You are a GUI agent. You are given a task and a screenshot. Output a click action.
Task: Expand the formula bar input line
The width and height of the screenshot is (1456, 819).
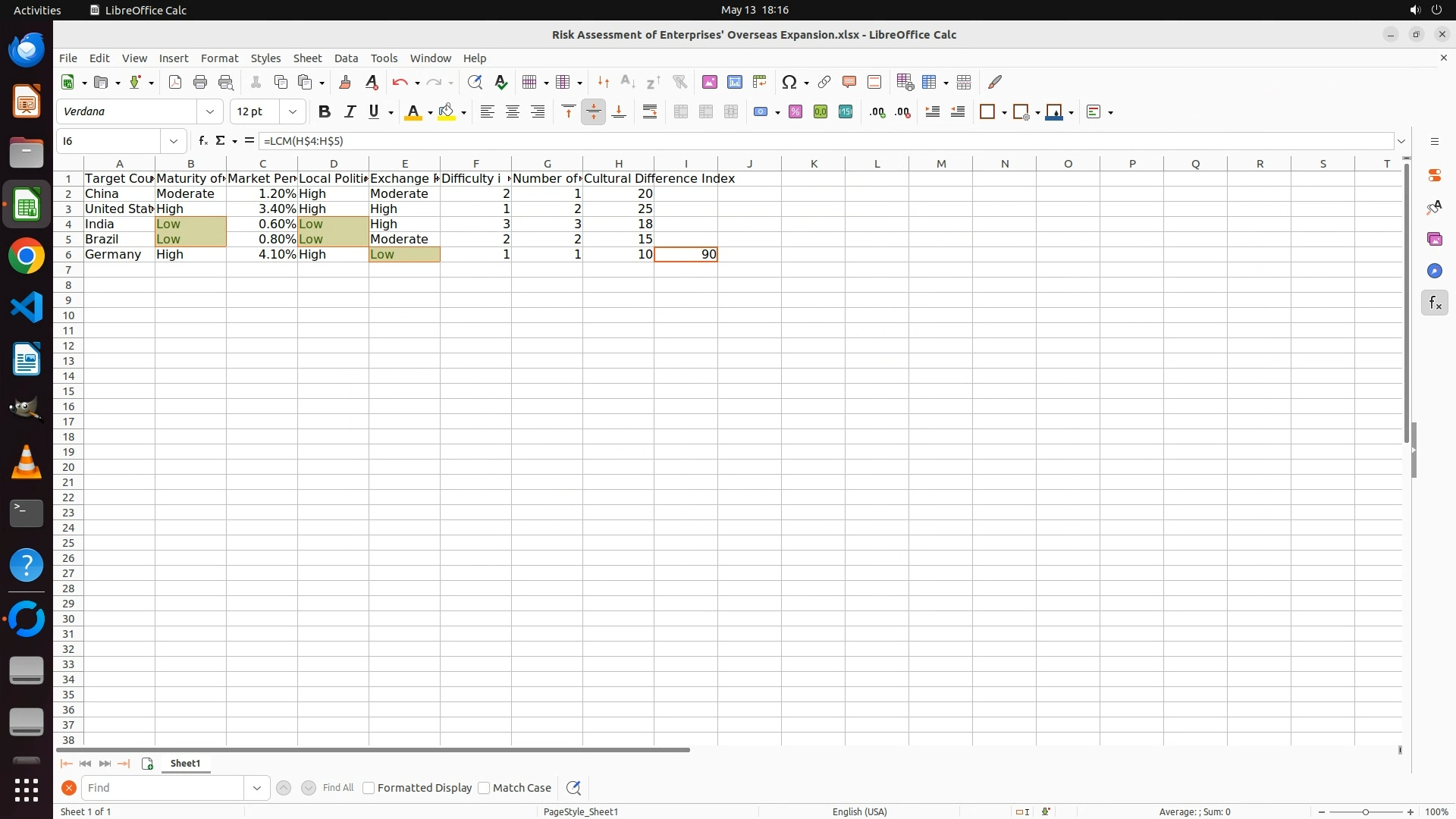pyautogui.click(x=1401, y=141)
